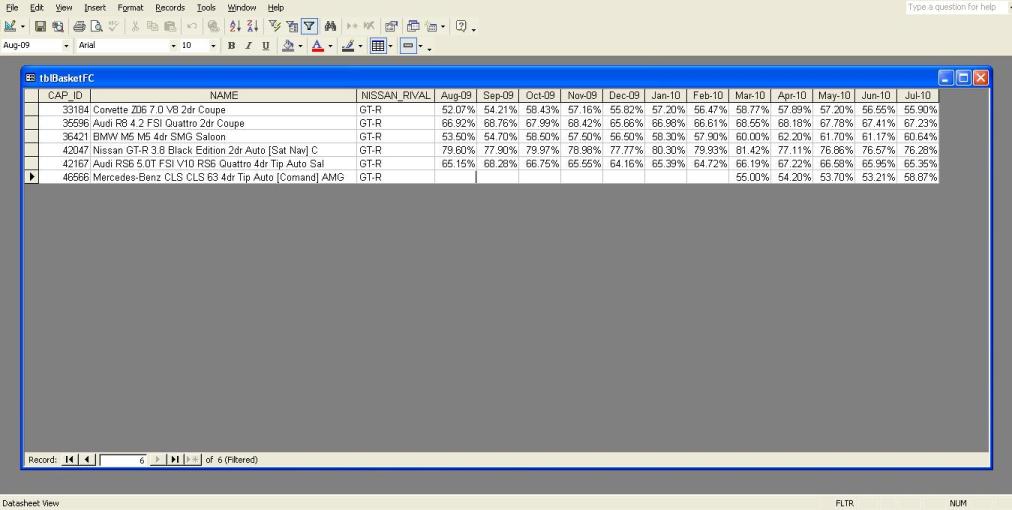Viewport: 1012px width, 510px height.
Task: Open Print Preview icon
Action: coord(96,26)
